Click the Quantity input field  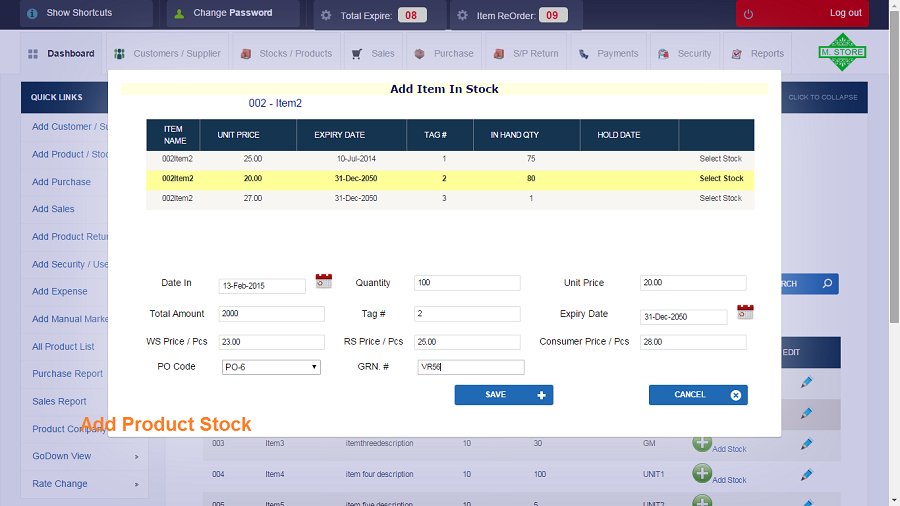[x=467, y=283]
